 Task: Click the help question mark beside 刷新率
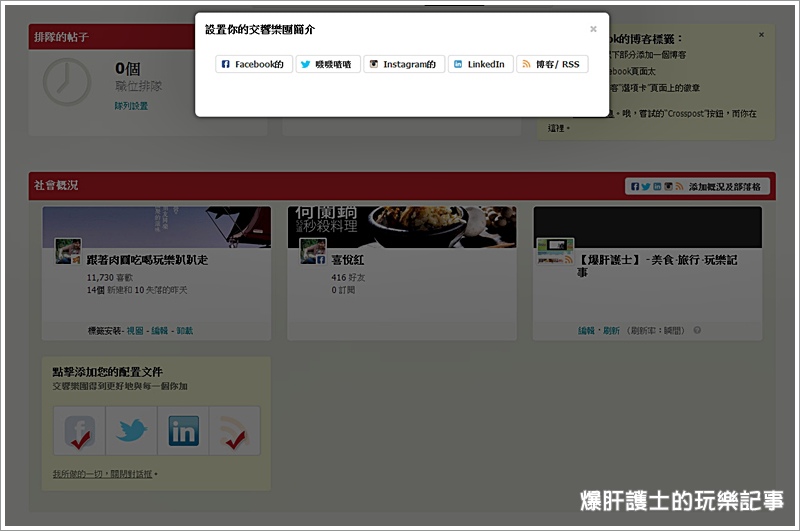point(697,330)
